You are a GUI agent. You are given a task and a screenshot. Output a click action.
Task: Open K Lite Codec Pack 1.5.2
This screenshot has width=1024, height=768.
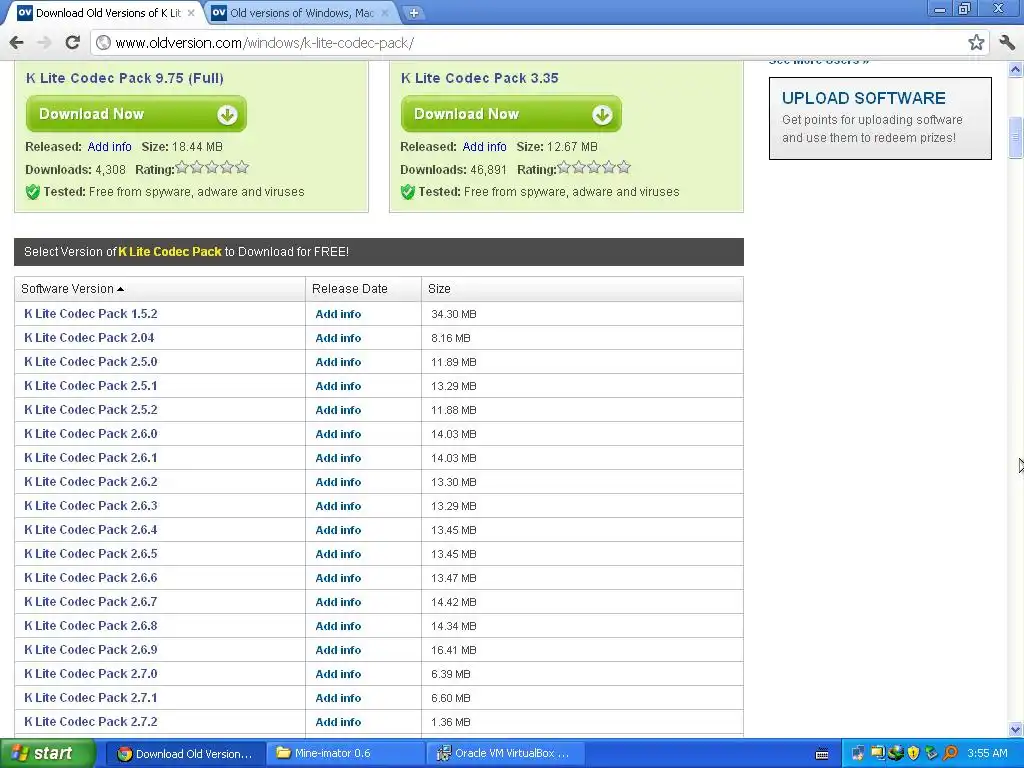coord(91,313)
